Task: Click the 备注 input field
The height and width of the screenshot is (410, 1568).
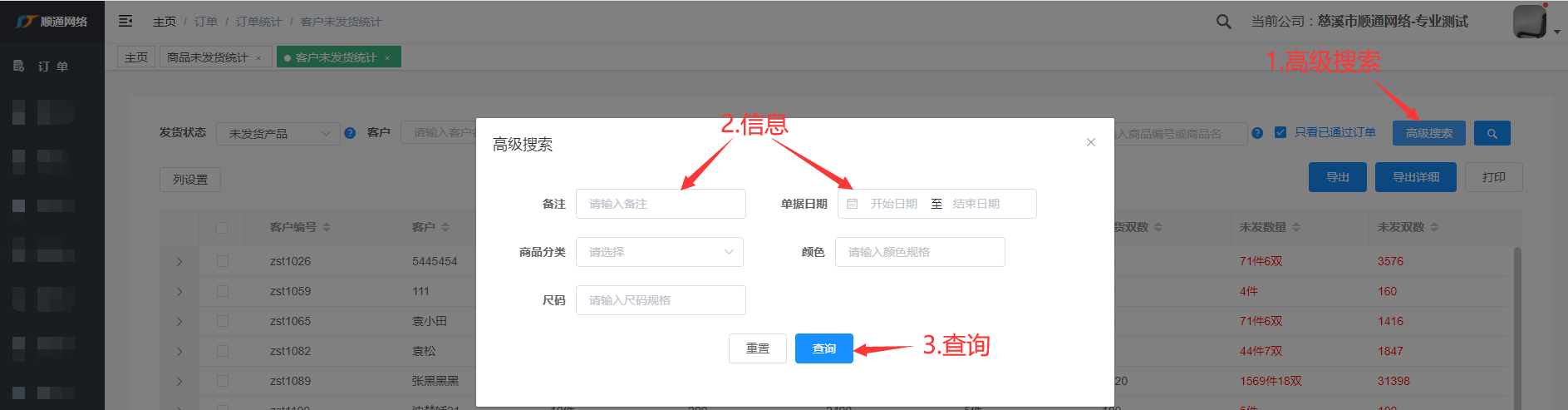Action: (x=661, y=204)
